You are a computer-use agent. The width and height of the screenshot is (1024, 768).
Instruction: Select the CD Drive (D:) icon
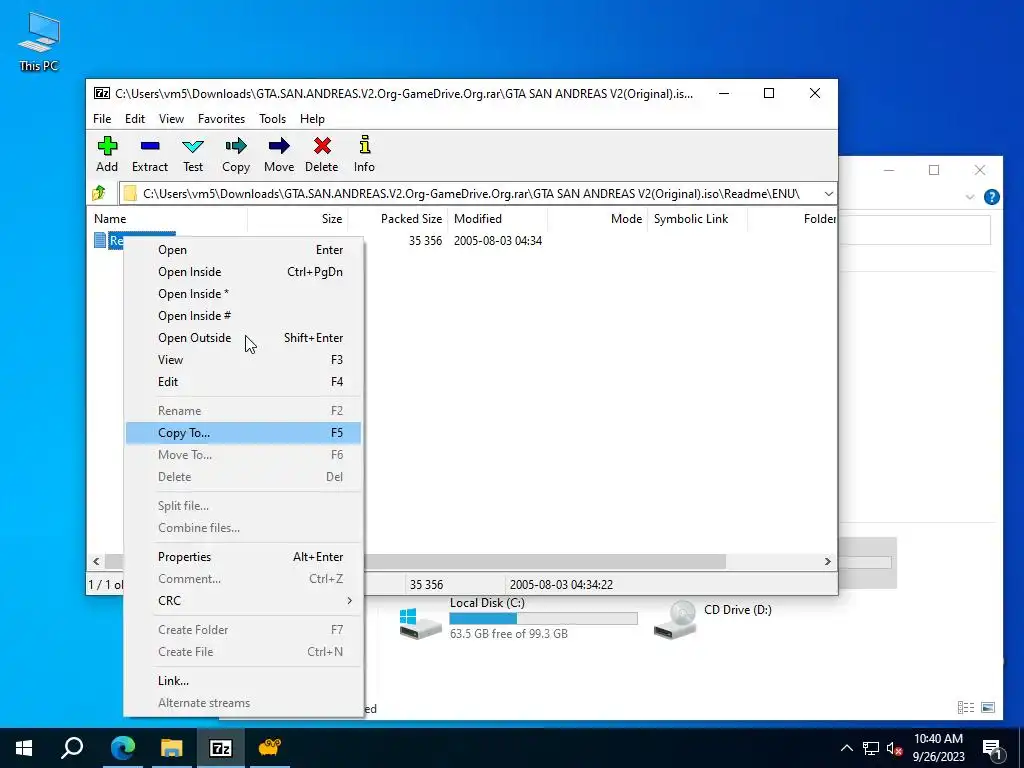pos(675,620)
